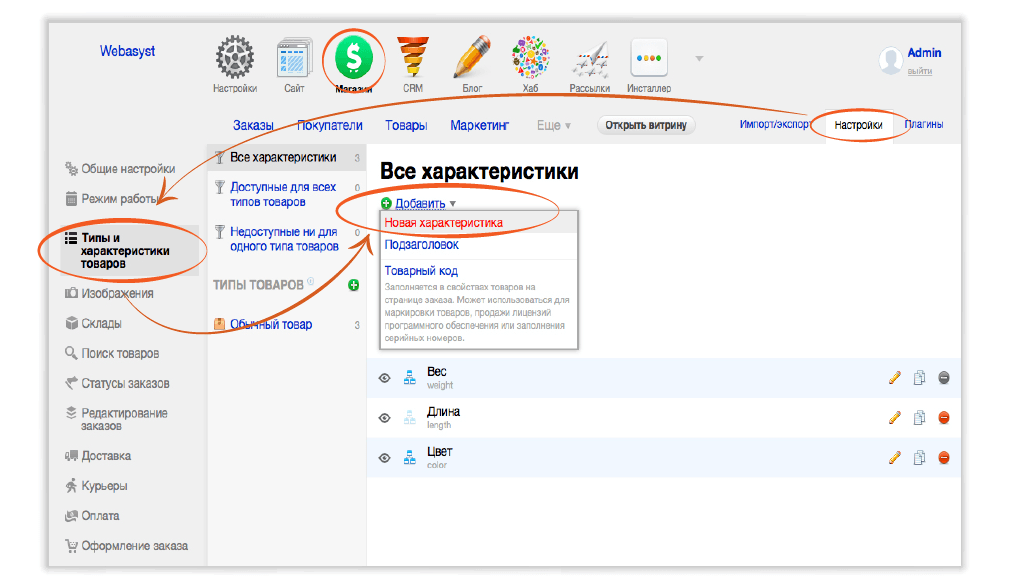
Task: Switch to the Товары tab
Action: (406, 126)
